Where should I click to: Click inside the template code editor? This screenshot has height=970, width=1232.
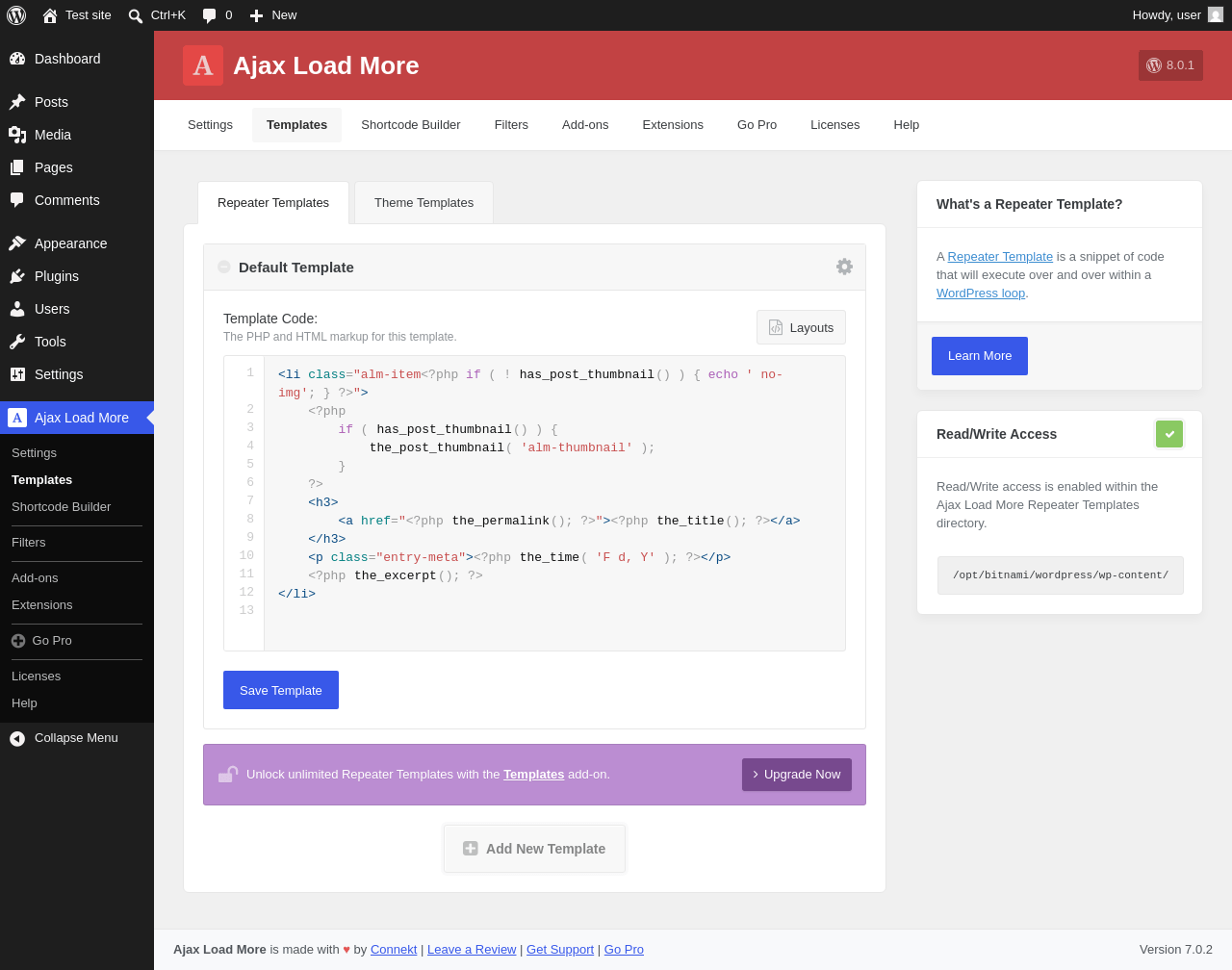pos(554,503)
